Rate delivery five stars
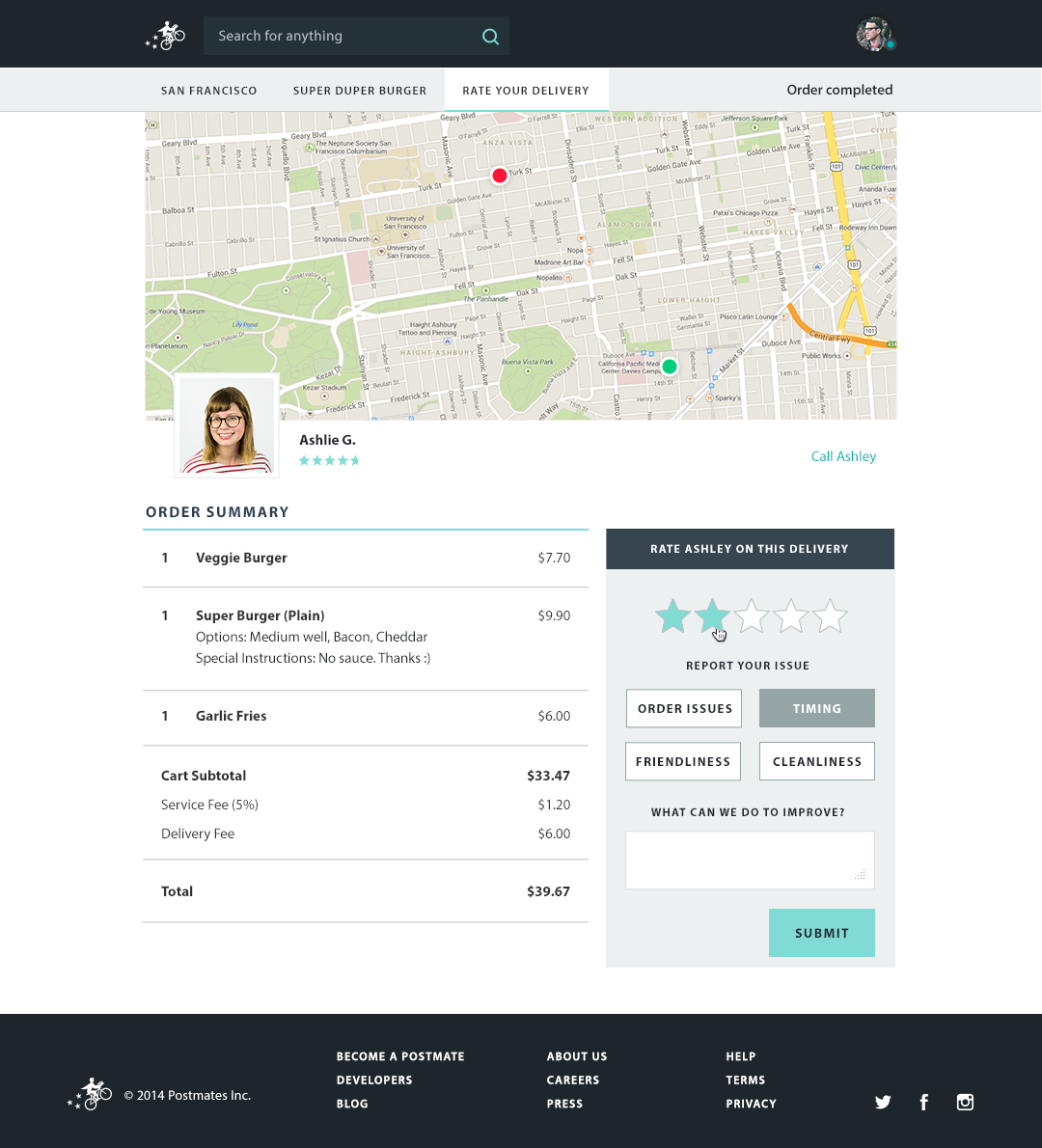Screen dimensions: 1042x1148 coord(831,615)
